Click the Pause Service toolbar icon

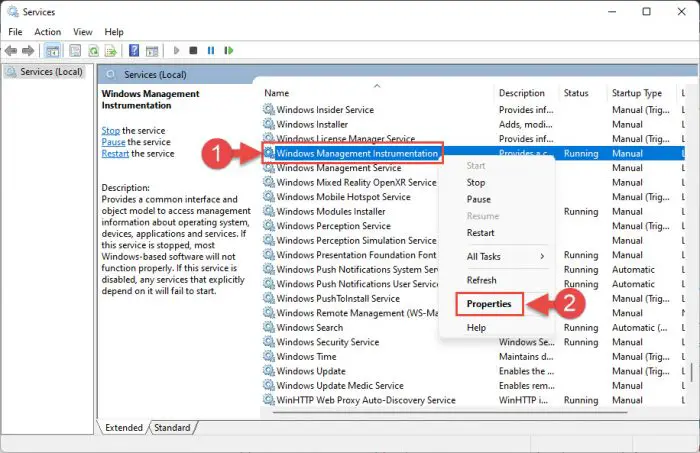211,50
